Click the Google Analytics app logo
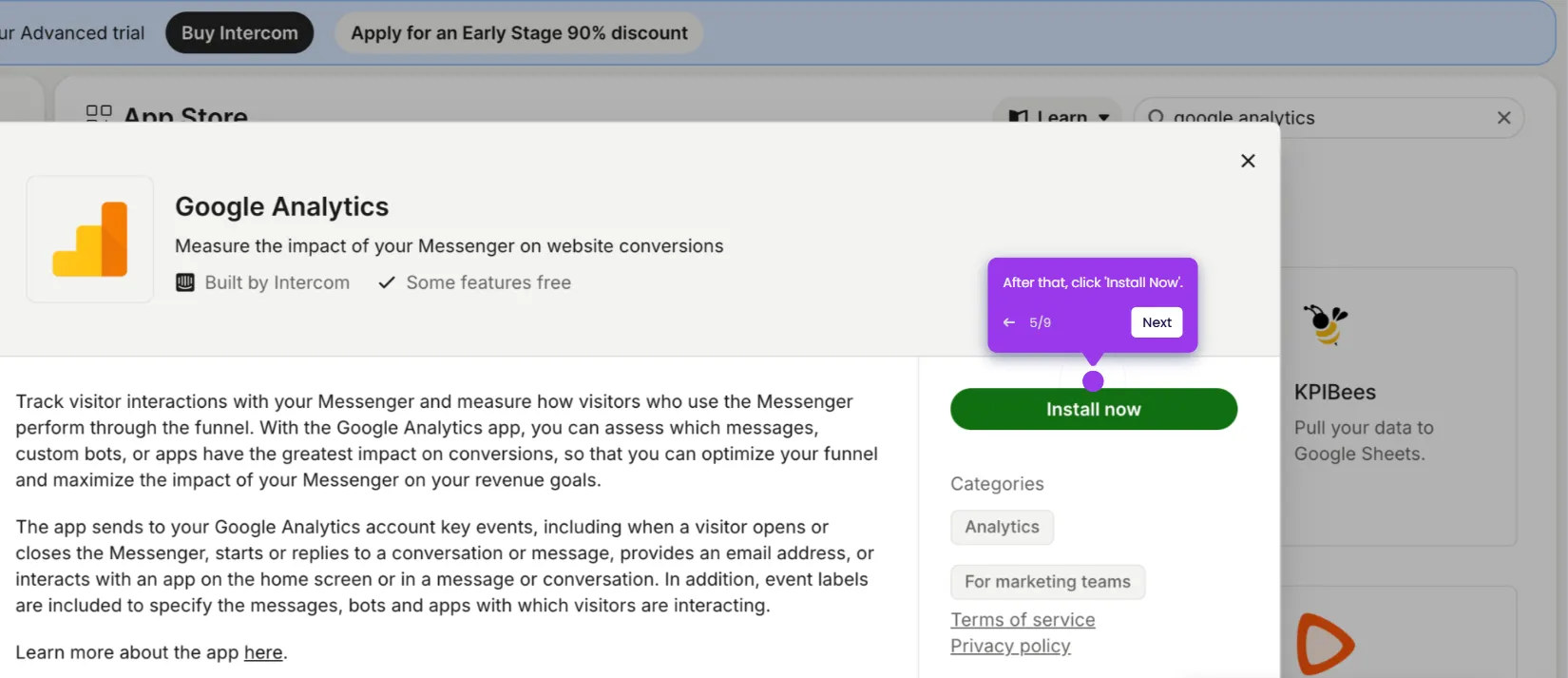The image size is (1568, 678). (90, 240)
